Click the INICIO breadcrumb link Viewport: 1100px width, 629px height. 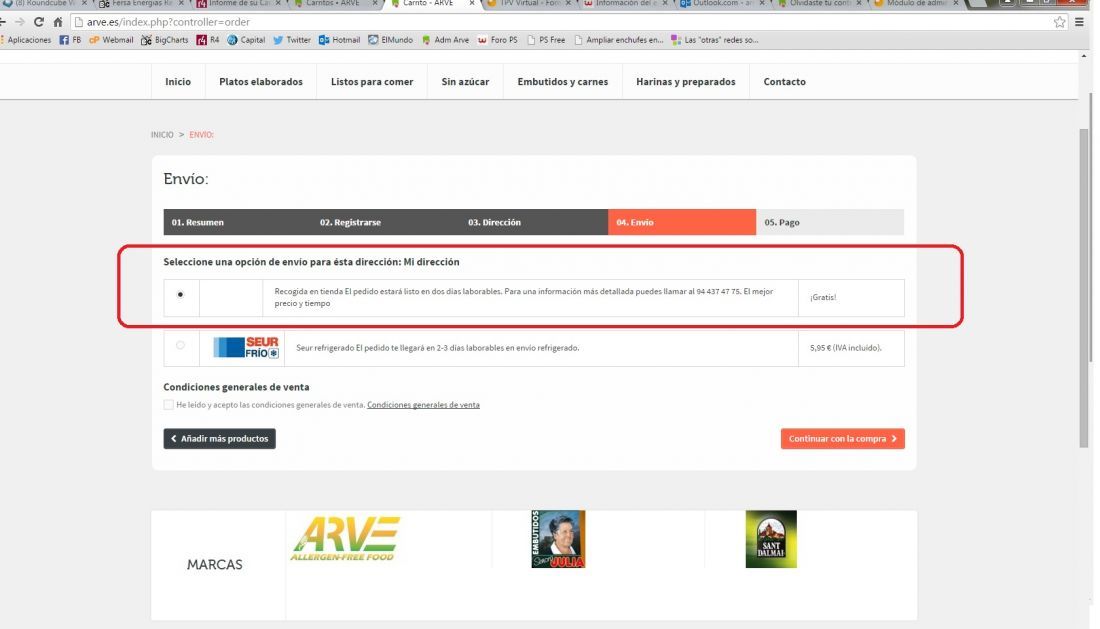(x=162, y=135)
